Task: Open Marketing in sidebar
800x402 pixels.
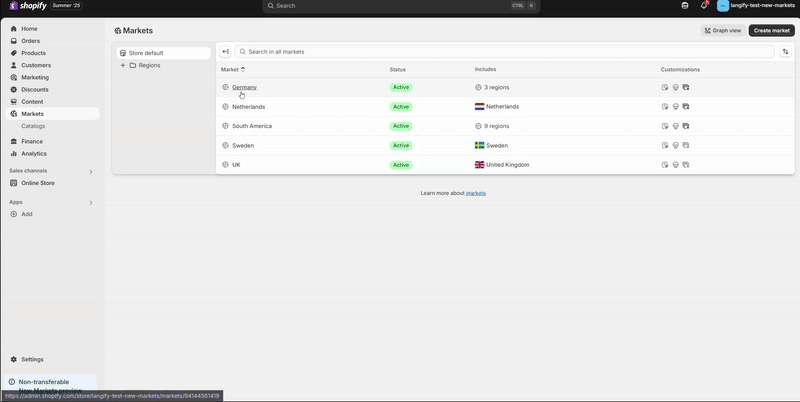Action: click(x=35, y=78)
